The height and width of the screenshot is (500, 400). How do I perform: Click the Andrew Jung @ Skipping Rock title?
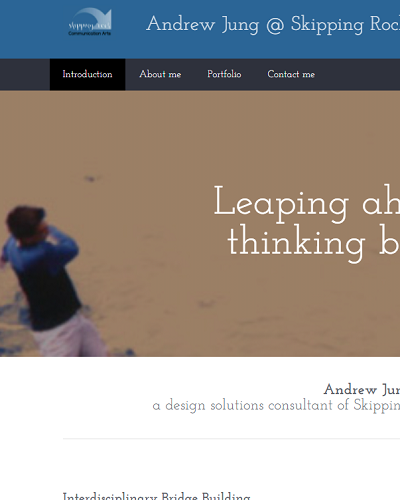(x=273, y=24)
